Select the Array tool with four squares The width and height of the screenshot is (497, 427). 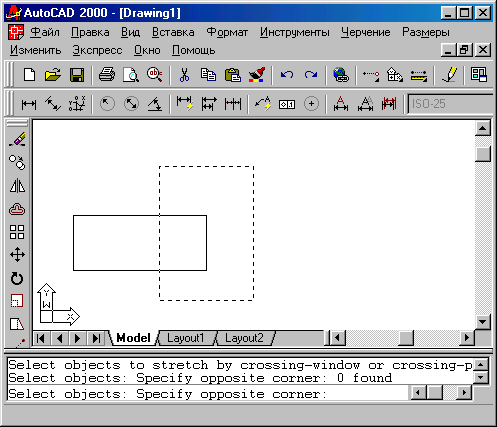pos(17,232)
